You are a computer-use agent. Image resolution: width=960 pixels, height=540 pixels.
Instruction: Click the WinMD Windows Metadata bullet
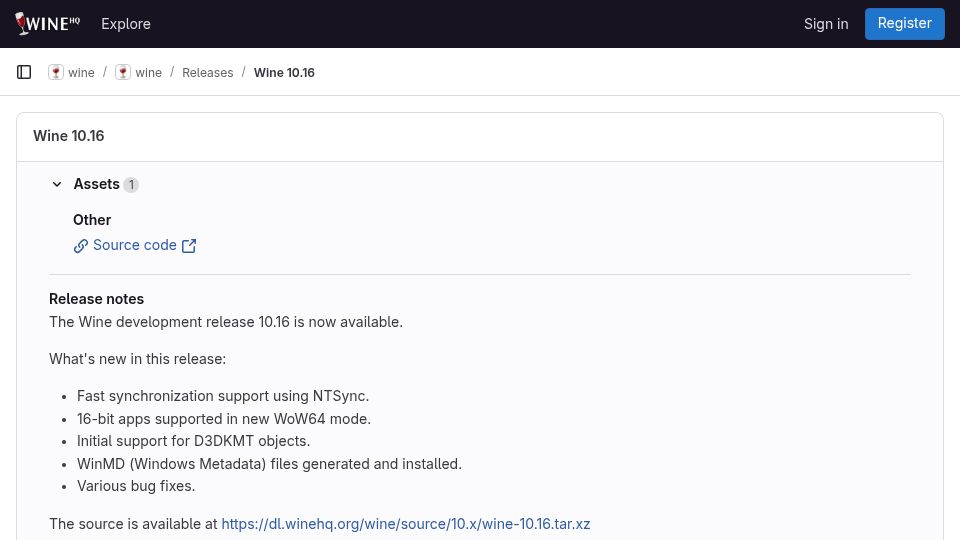269,464
